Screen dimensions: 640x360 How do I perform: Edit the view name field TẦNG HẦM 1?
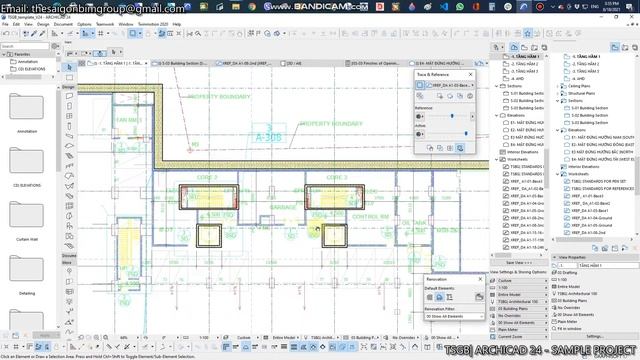tap(608, 265)
